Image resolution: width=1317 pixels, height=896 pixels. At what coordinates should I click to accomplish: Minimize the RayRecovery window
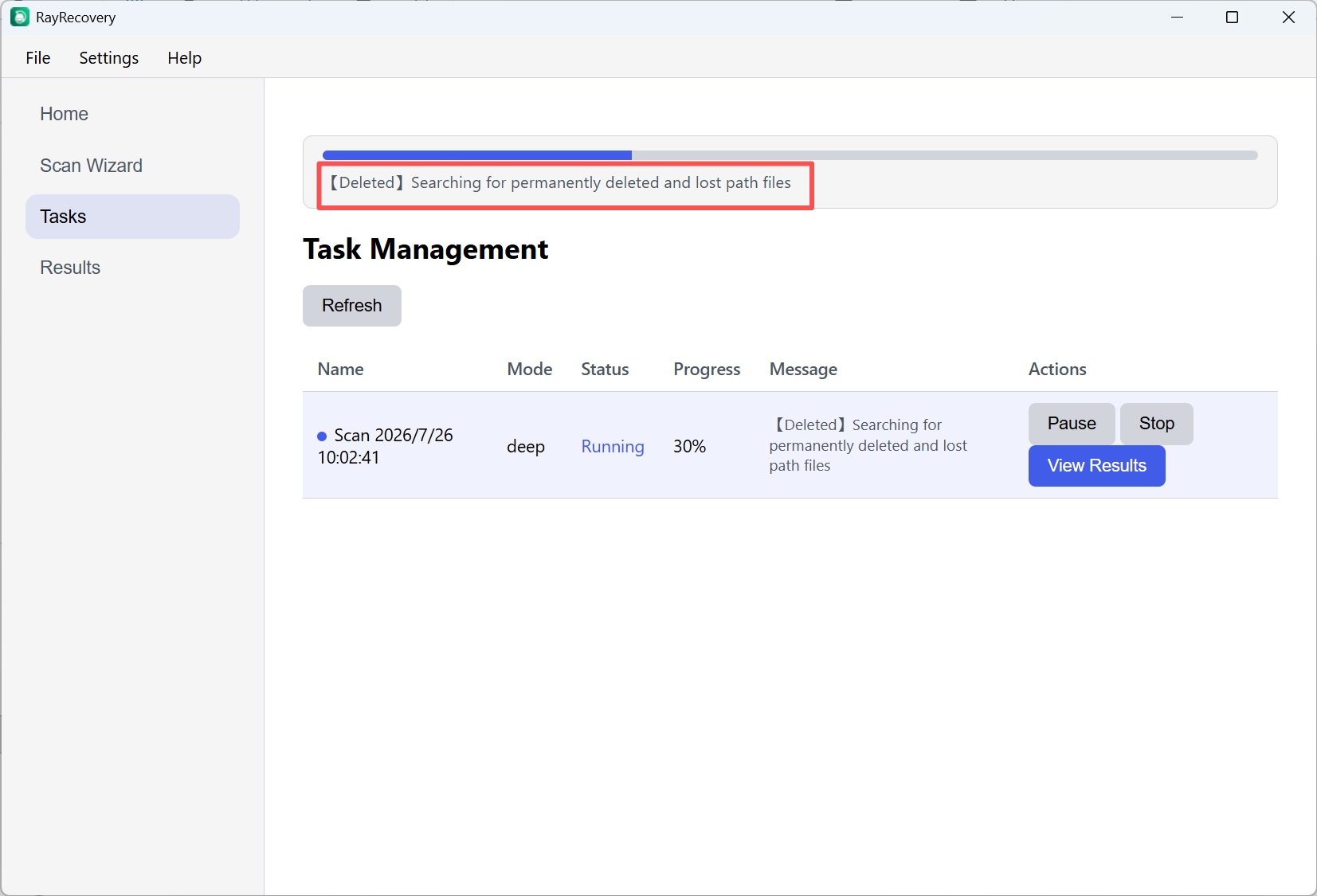[x=1177, y=18]
